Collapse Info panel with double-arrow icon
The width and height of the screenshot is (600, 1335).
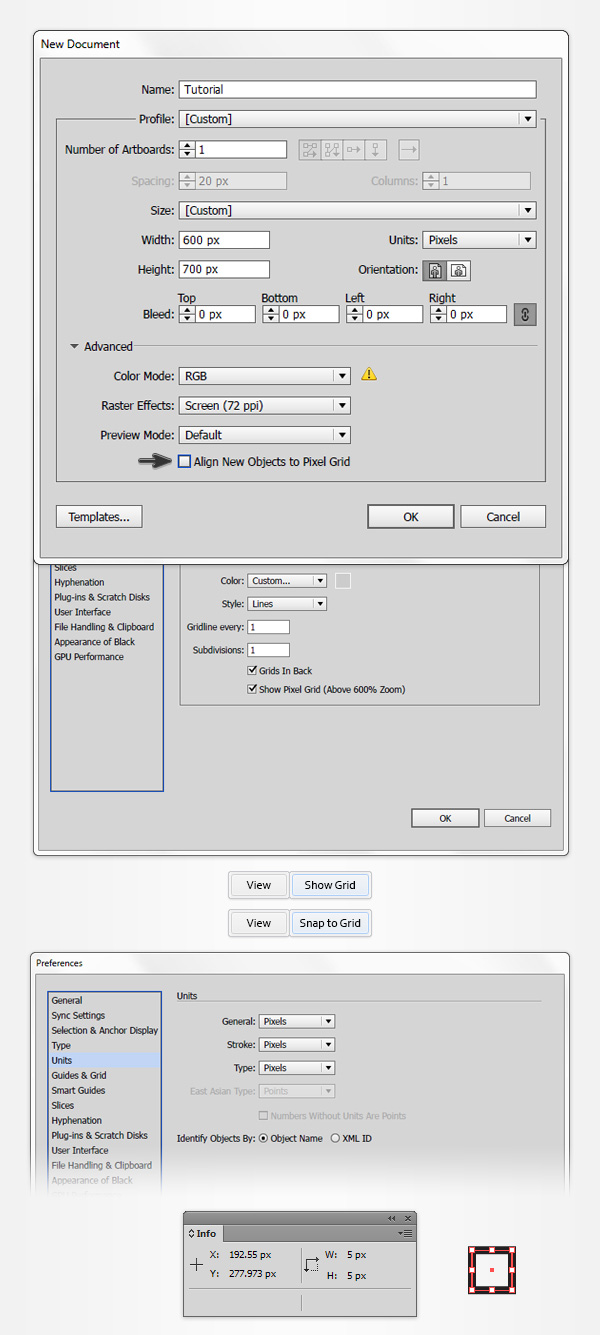pos(392,1218)
